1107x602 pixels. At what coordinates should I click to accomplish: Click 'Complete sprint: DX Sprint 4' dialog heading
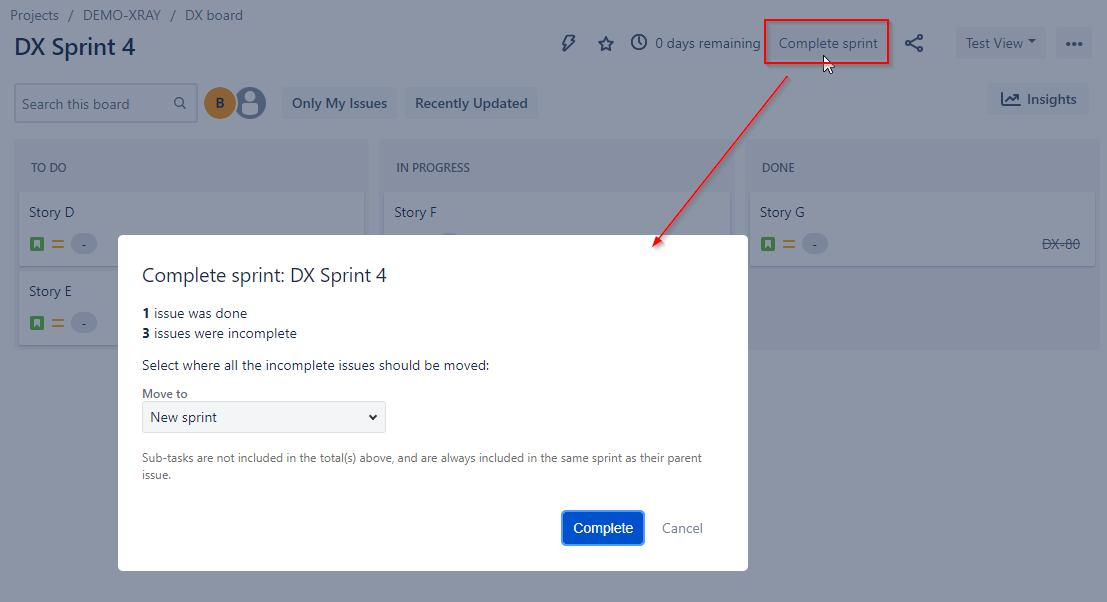(264, 275)
